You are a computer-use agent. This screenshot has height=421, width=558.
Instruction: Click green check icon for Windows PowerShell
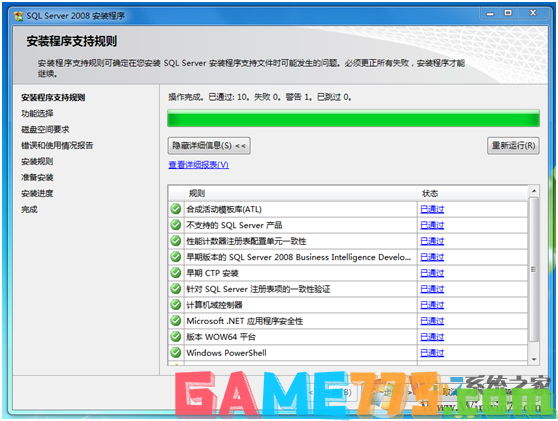click(x=175, y=353)
